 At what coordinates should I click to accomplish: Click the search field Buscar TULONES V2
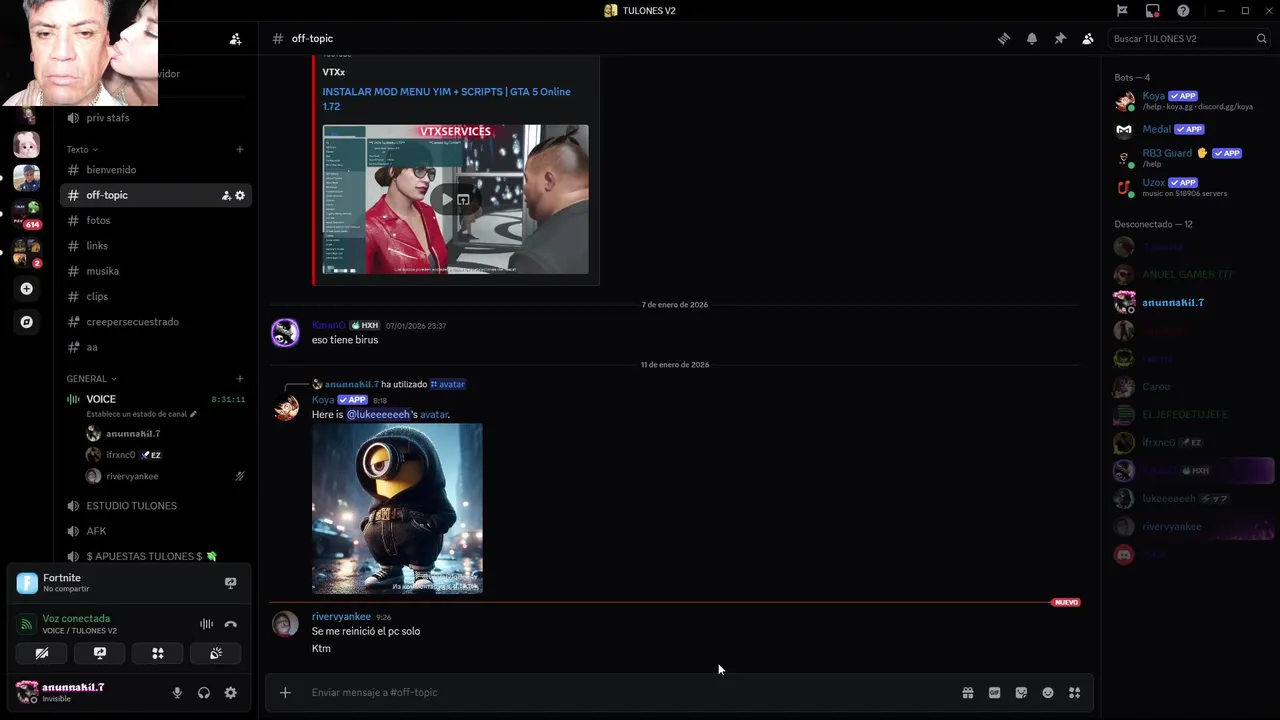pos(1189,39)
